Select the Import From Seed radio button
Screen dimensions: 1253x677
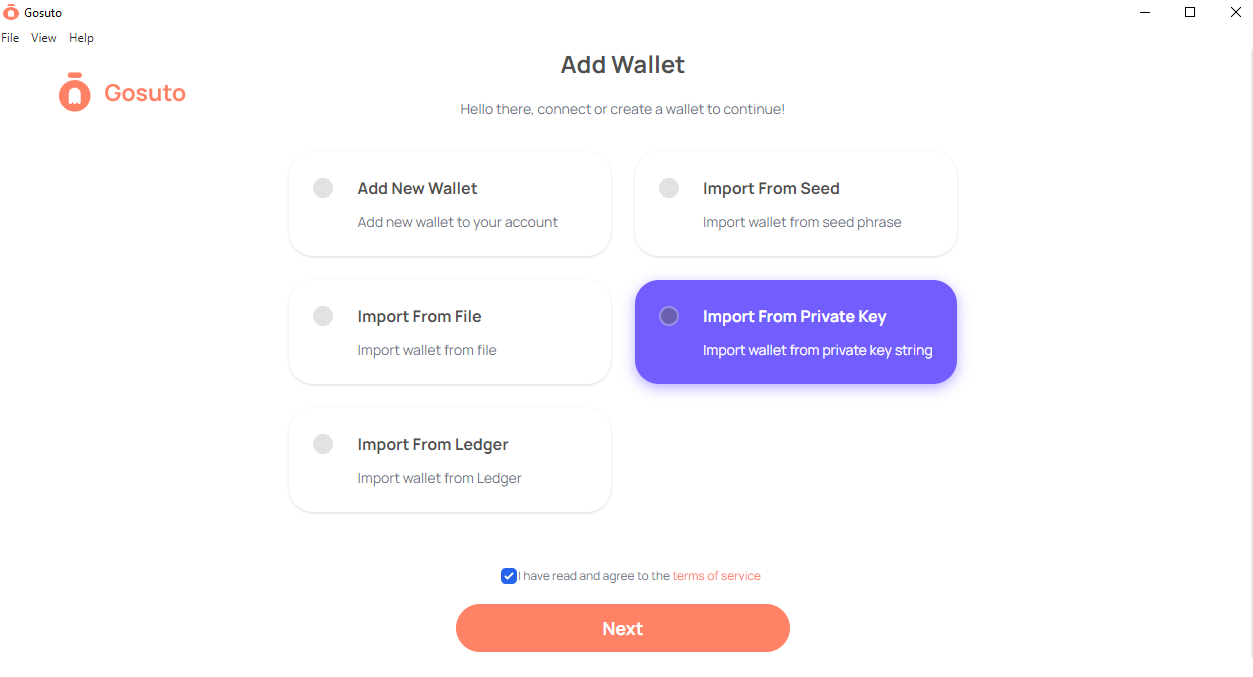coord(669,188)
